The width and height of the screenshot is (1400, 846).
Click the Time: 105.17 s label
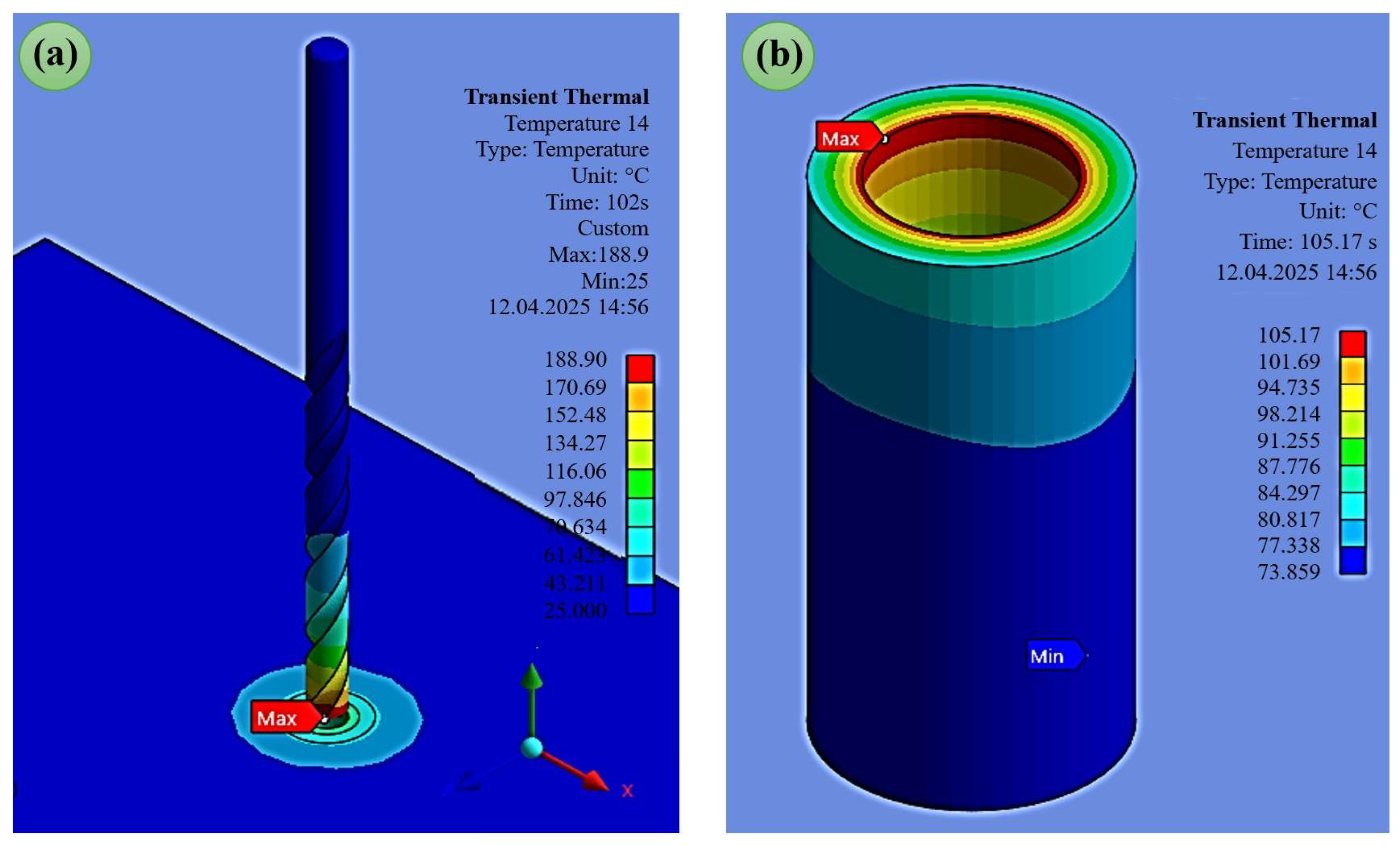click(x=1307, y=242)
